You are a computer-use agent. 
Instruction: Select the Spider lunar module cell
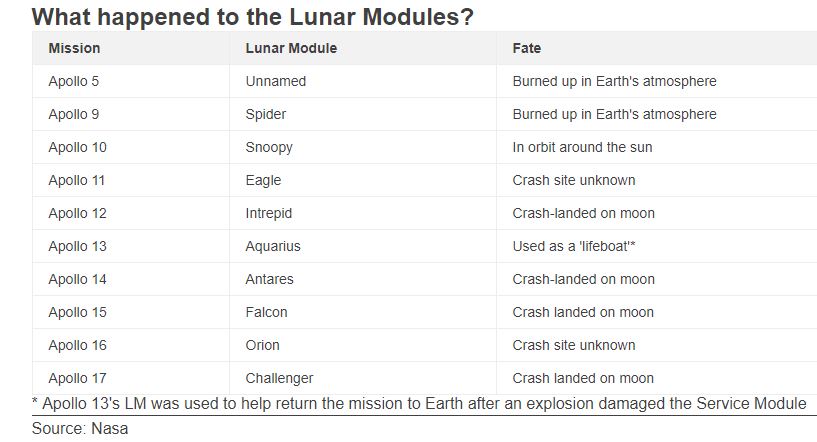click(x=266, y=114)
